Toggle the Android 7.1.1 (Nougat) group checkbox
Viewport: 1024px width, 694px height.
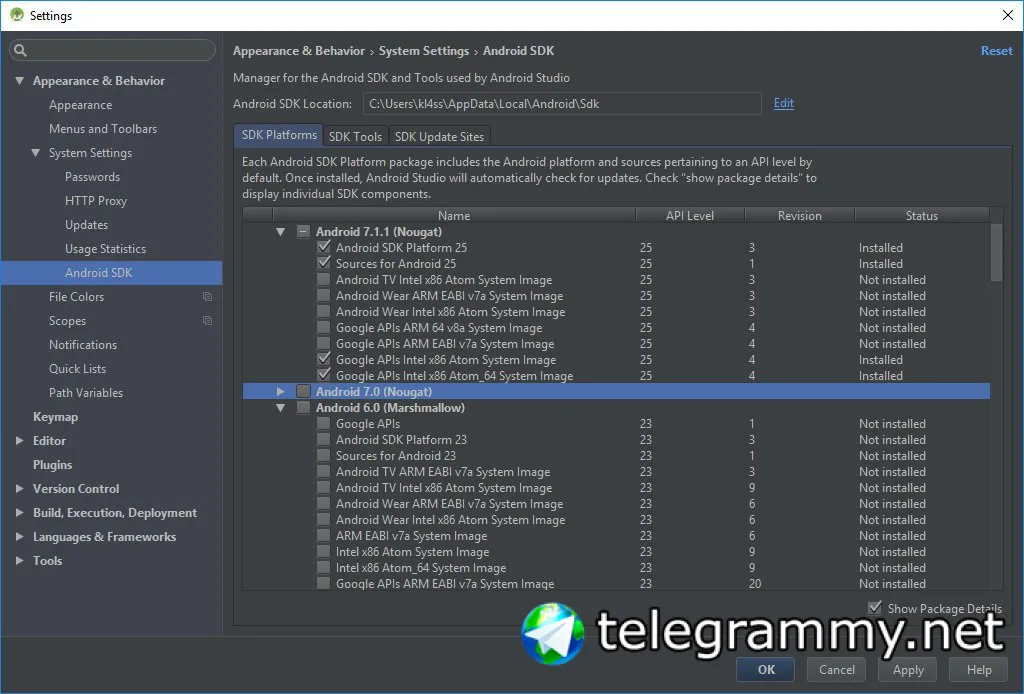303,231
